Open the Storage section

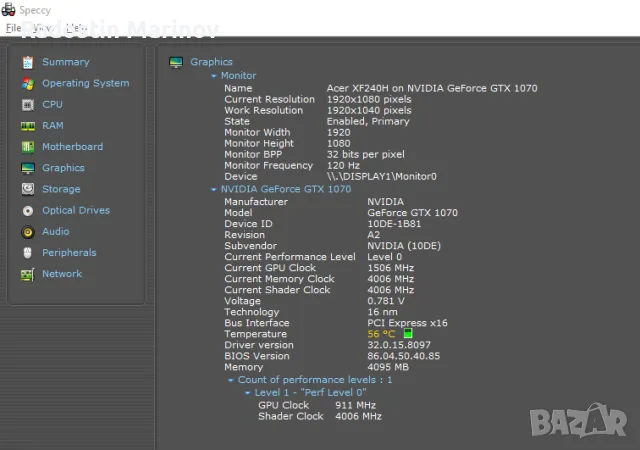pos(61,189)
